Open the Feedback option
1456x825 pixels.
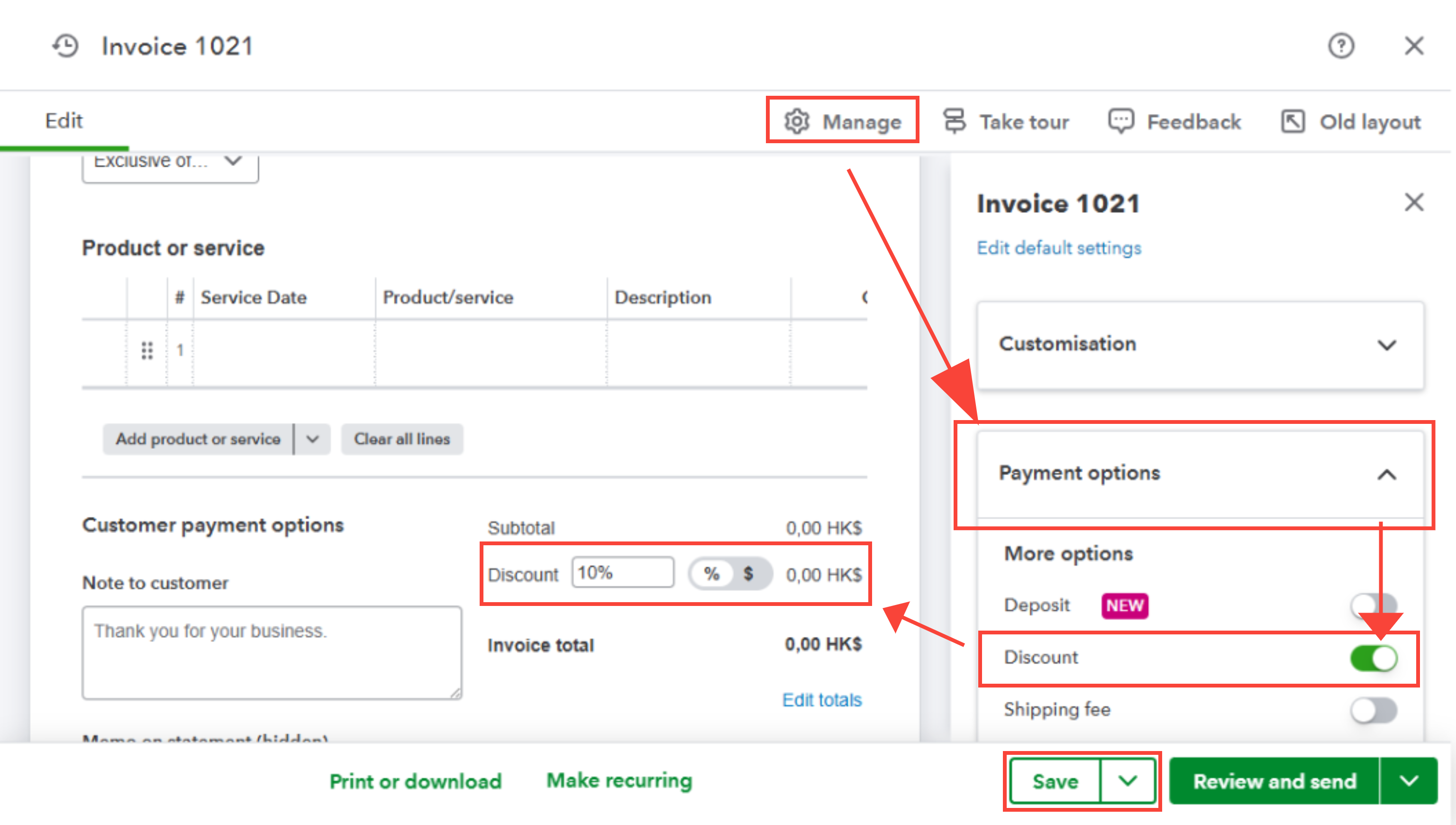1174,121
